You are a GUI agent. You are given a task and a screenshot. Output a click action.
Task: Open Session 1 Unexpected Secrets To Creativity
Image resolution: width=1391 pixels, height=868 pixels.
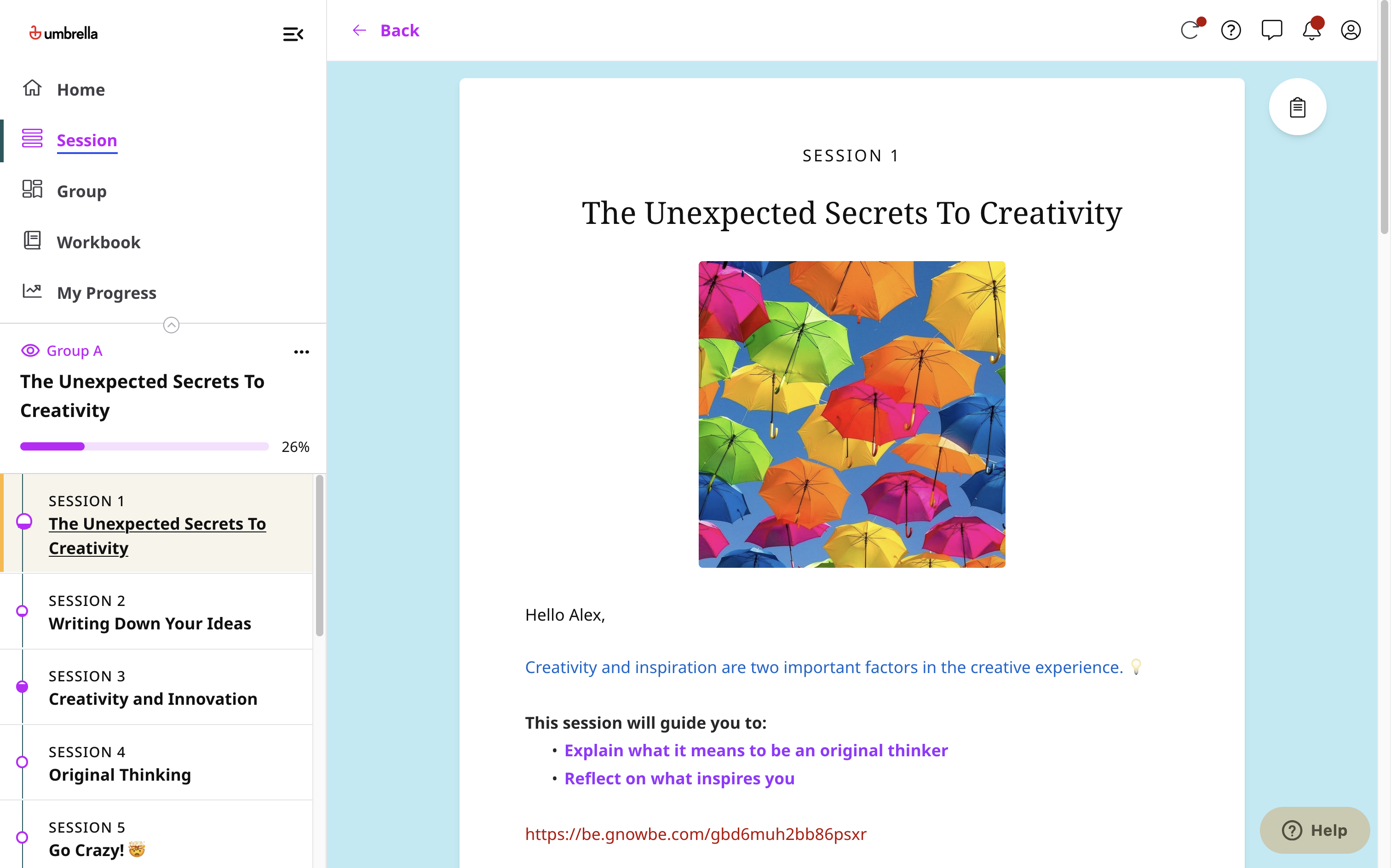(157, 524)
